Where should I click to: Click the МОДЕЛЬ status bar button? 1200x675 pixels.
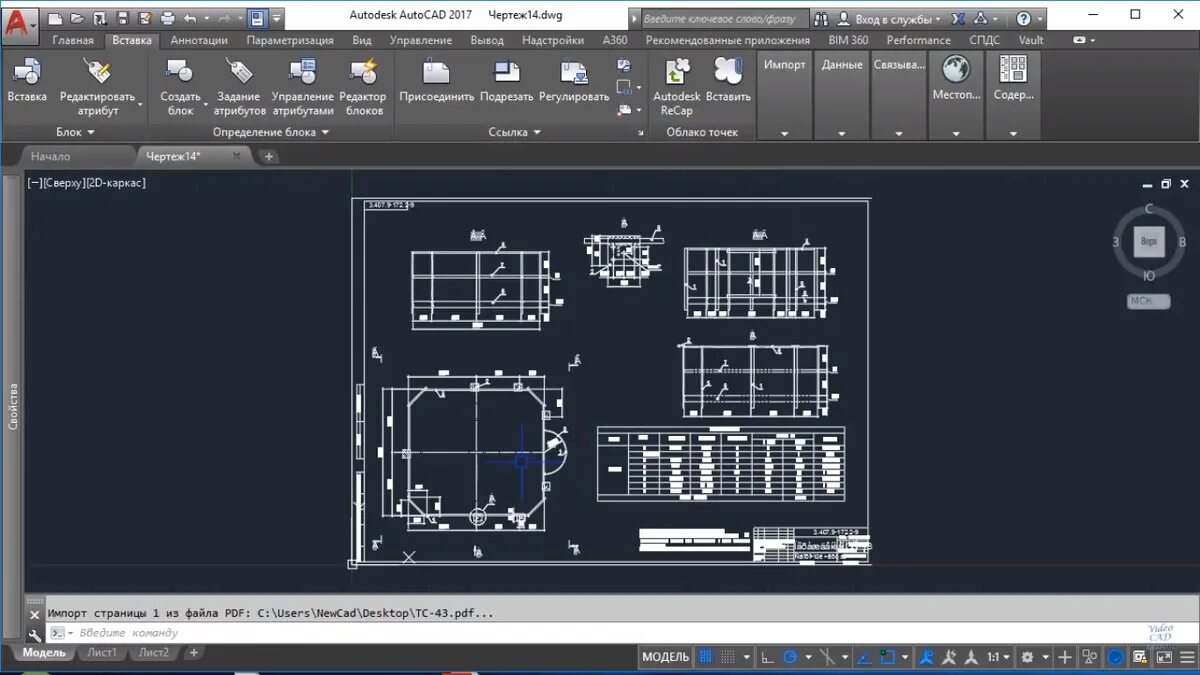point(666,657)
